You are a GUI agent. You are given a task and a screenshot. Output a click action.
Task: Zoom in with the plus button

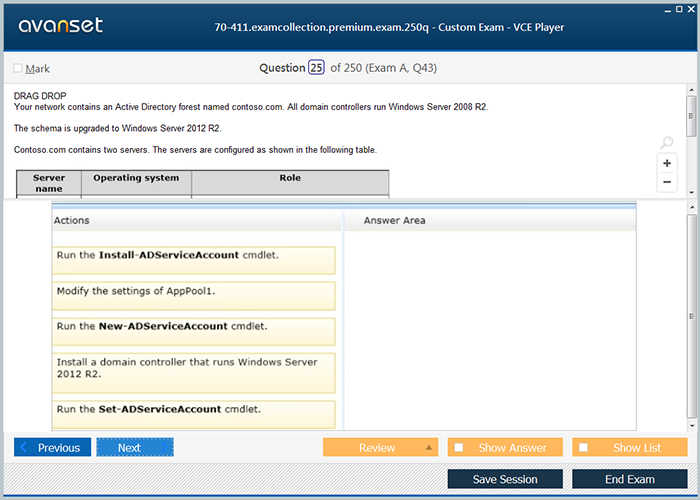coord(667,163)
